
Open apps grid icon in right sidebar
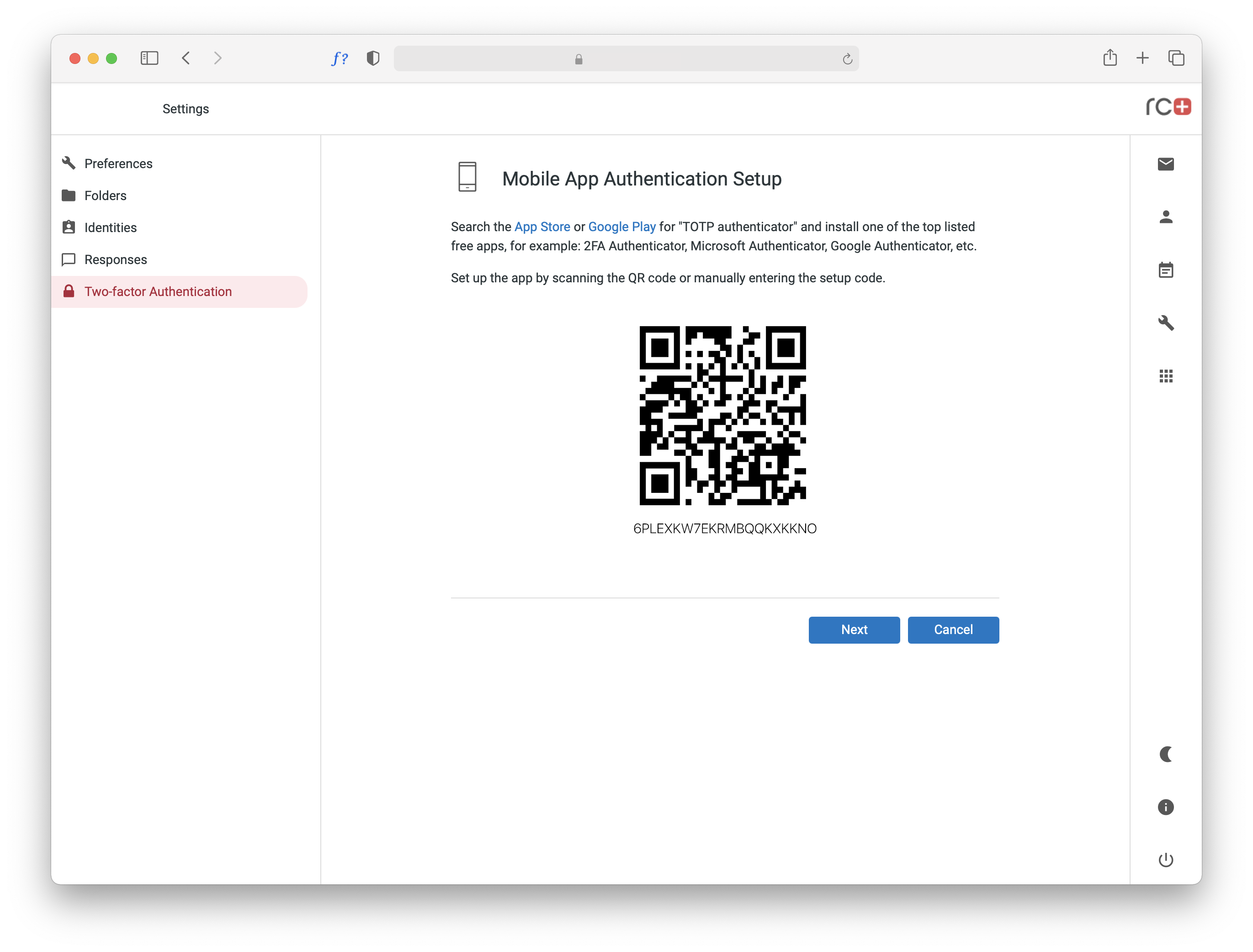(1165, 376)
